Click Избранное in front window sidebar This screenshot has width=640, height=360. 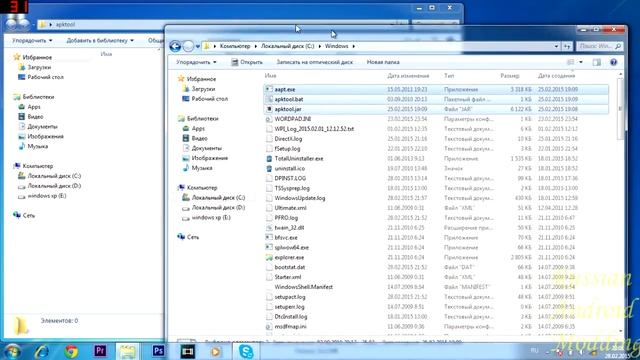pyautogui.click(x=201, y=79)
